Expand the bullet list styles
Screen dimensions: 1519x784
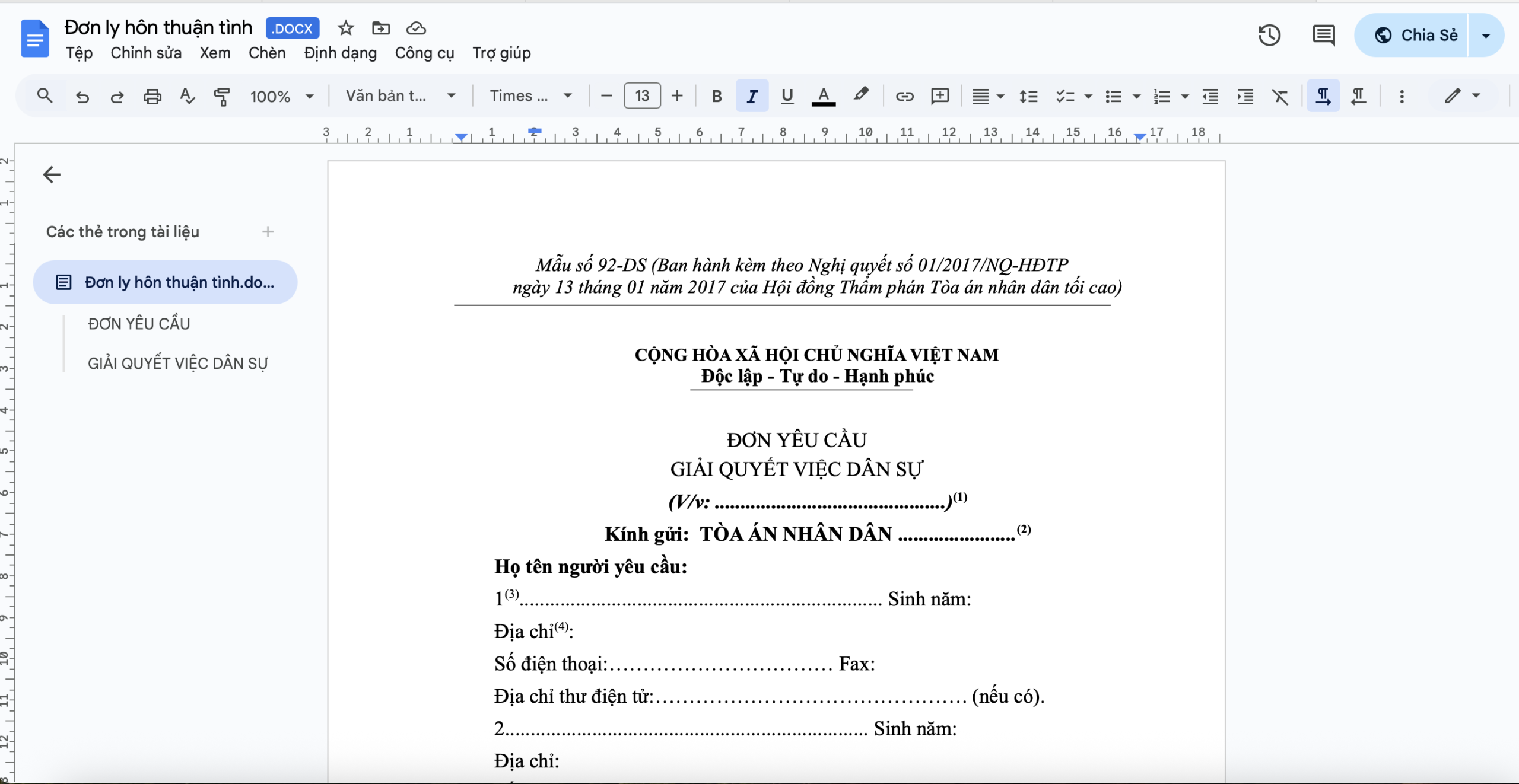click(x=1136, y=95)
